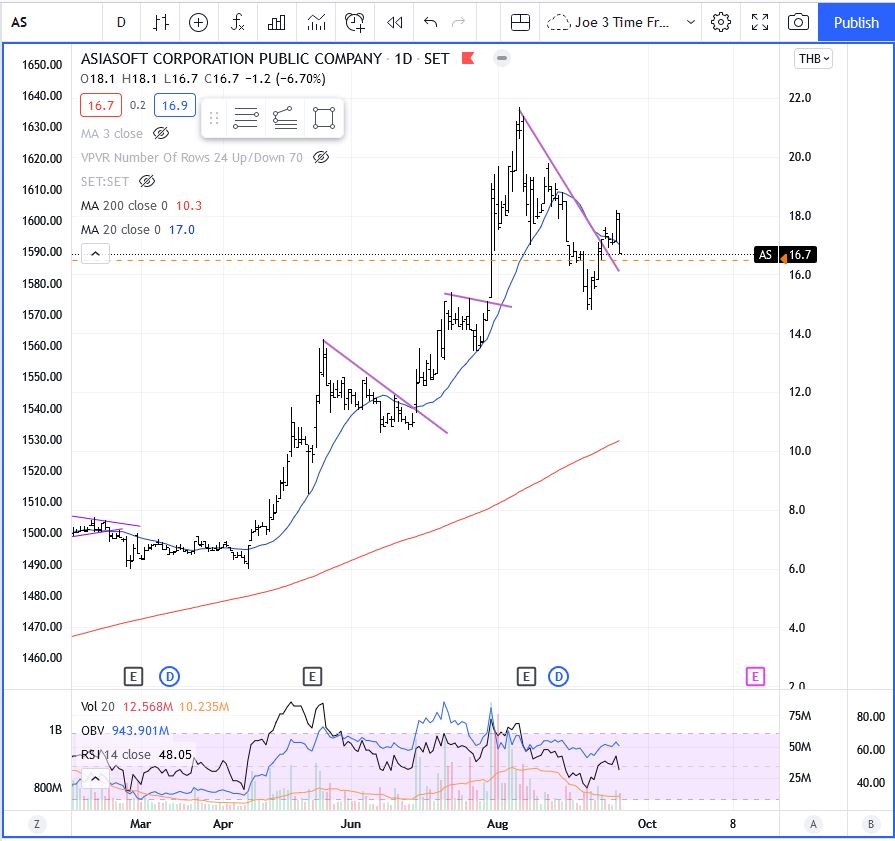Select the horizontal lines template tool
This screenshot has width=895, height=841.
point(246,118)
